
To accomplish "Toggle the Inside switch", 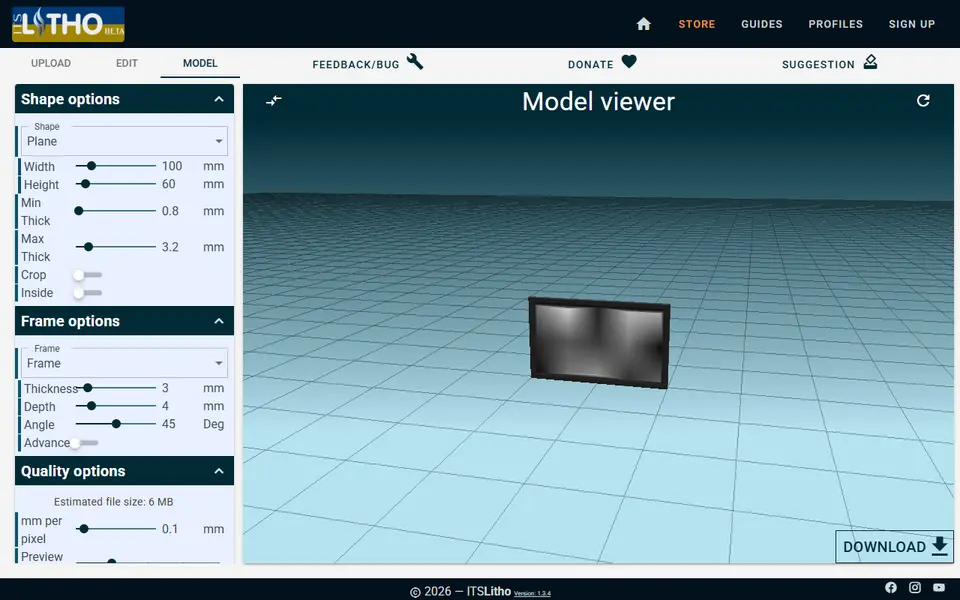I will click(x=87, y=293).
